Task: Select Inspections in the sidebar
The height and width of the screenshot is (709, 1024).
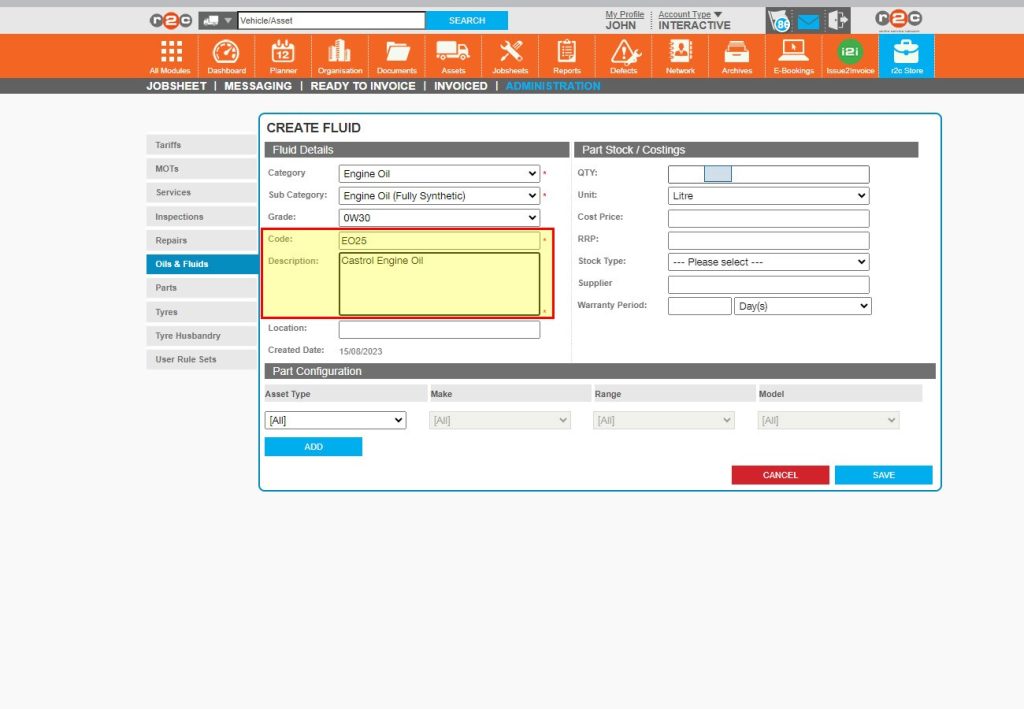Action: click(x=202, y=216)
